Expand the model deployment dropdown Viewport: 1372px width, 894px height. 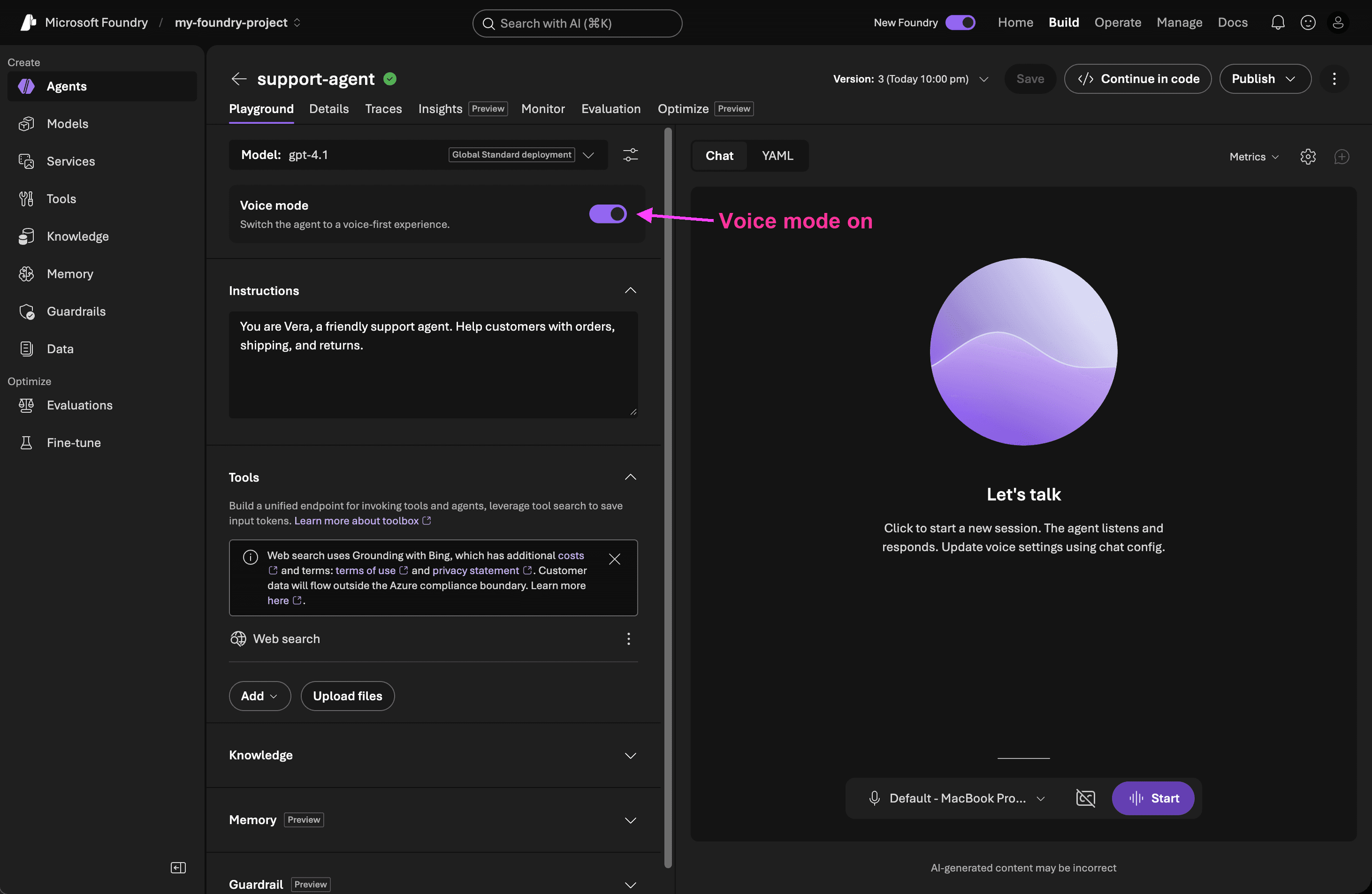pos(588,155)
